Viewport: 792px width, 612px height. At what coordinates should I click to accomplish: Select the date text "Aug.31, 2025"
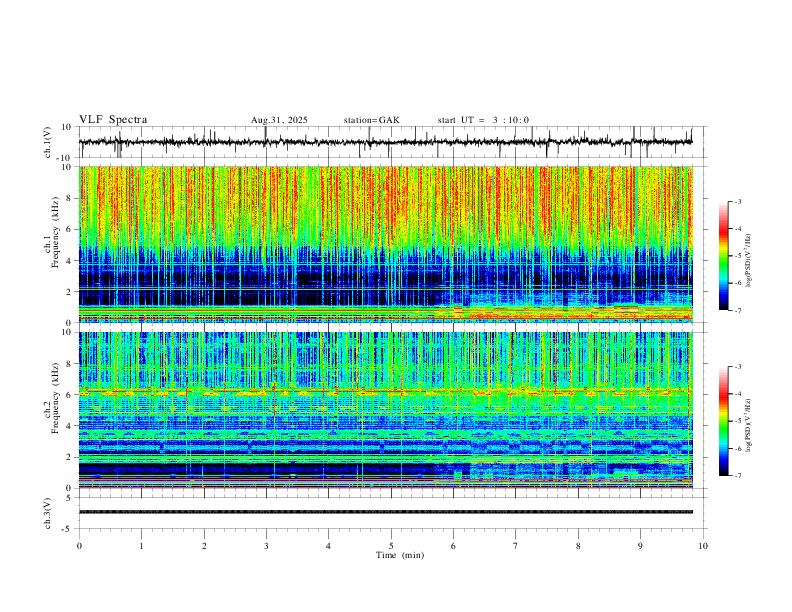point(279,120)
